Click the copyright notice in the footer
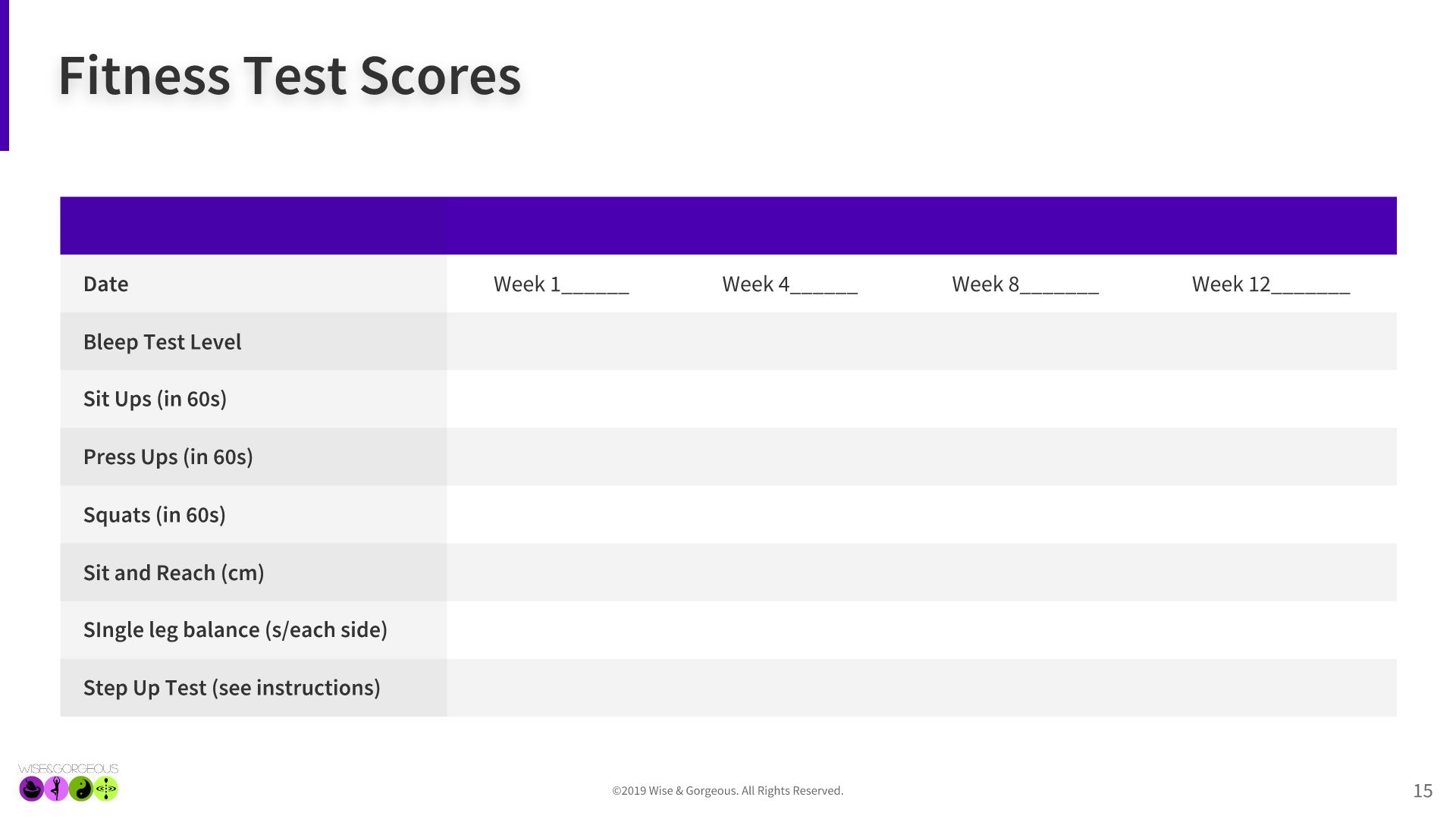Image resolution: width=1456 pixels, height=819 pixels. tap(727, 791)
